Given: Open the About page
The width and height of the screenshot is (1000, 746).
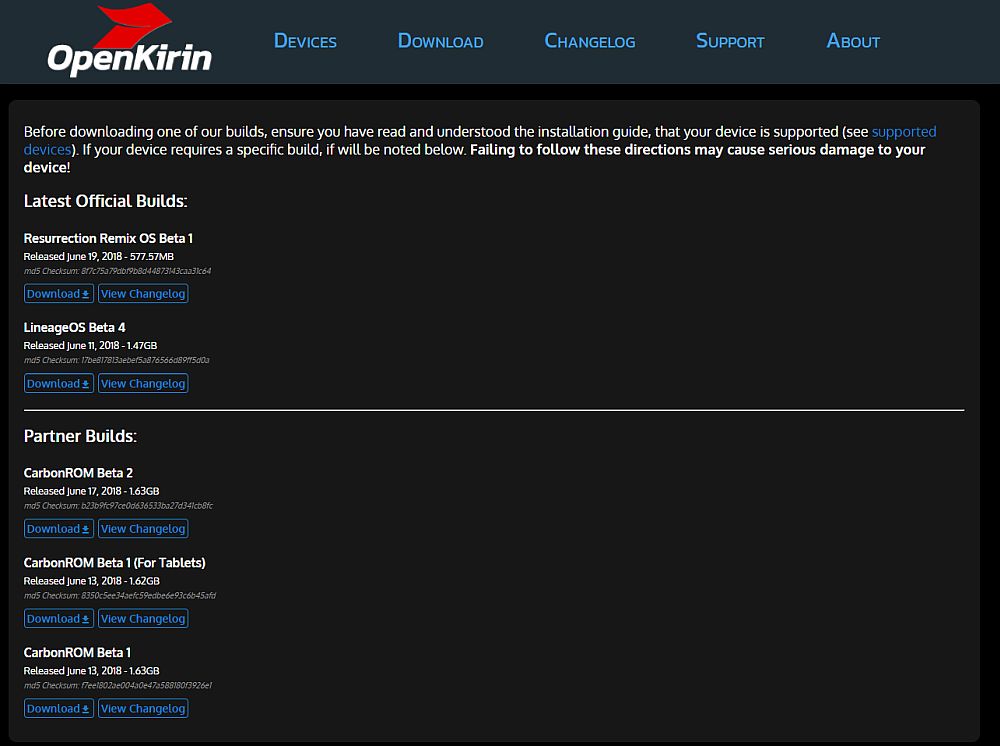Looking at the screenshot, I should coord(853,41).
